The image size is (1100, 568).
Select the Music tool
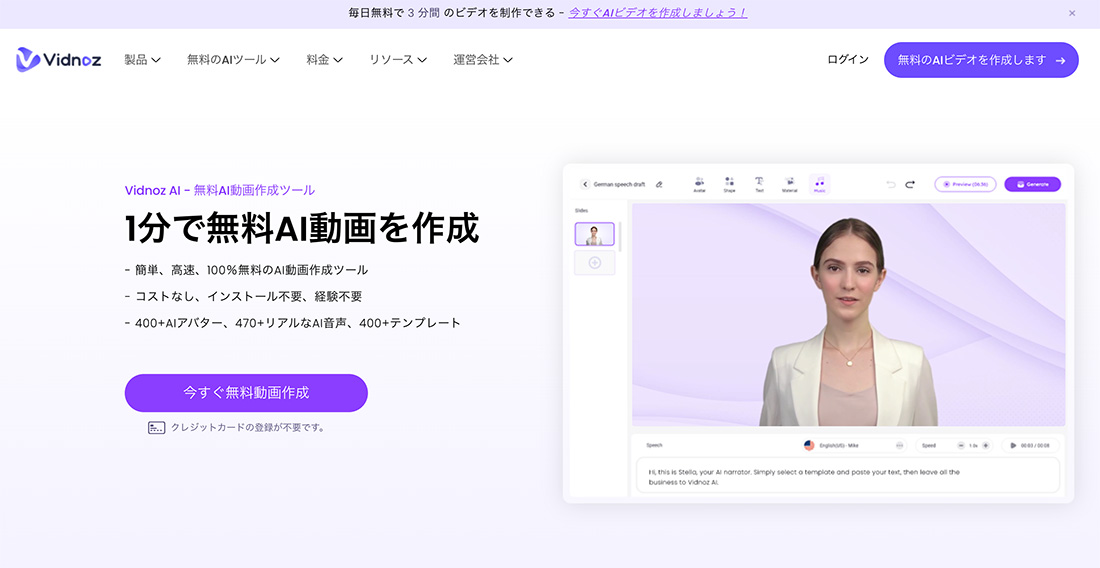tap(819, 184)
